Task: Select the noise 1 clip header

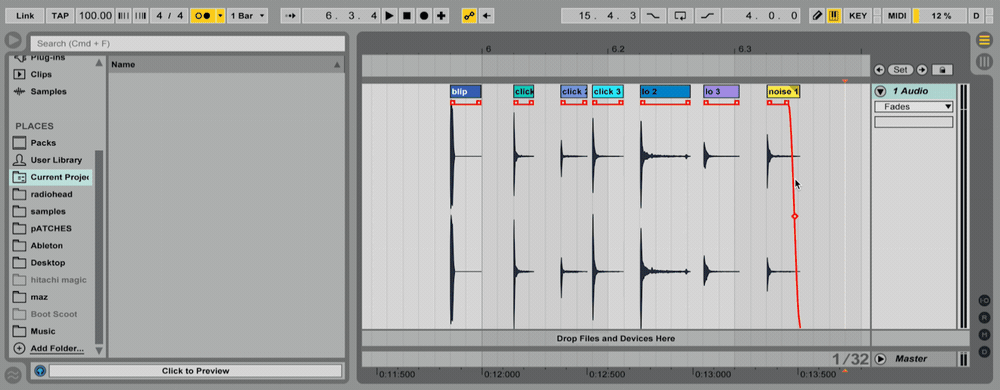Action: coord(783,92)
